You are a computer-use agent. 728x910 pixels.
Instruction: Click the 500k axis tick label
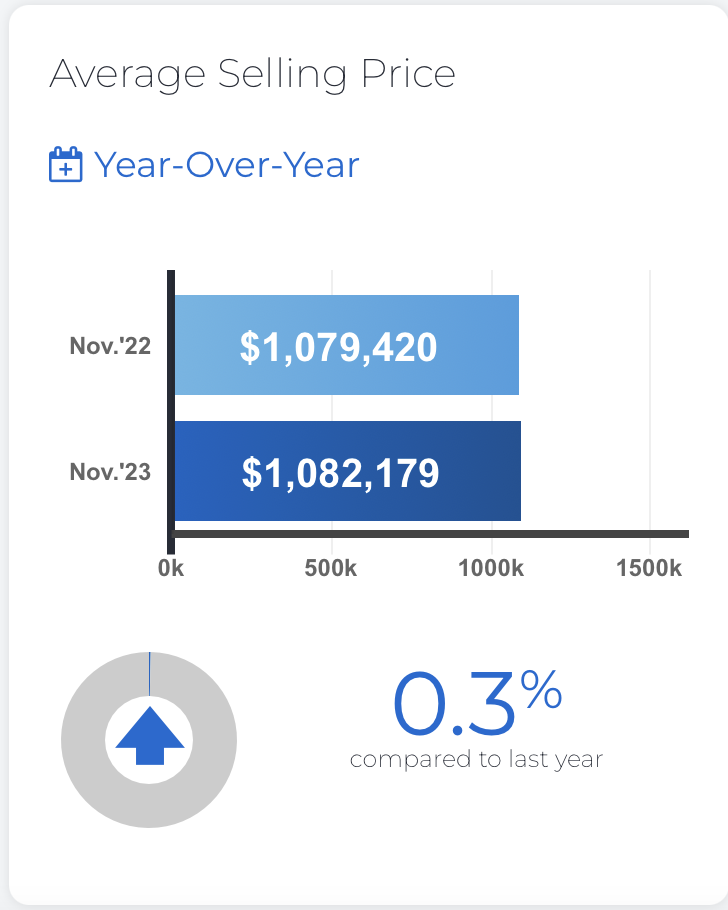331,568
